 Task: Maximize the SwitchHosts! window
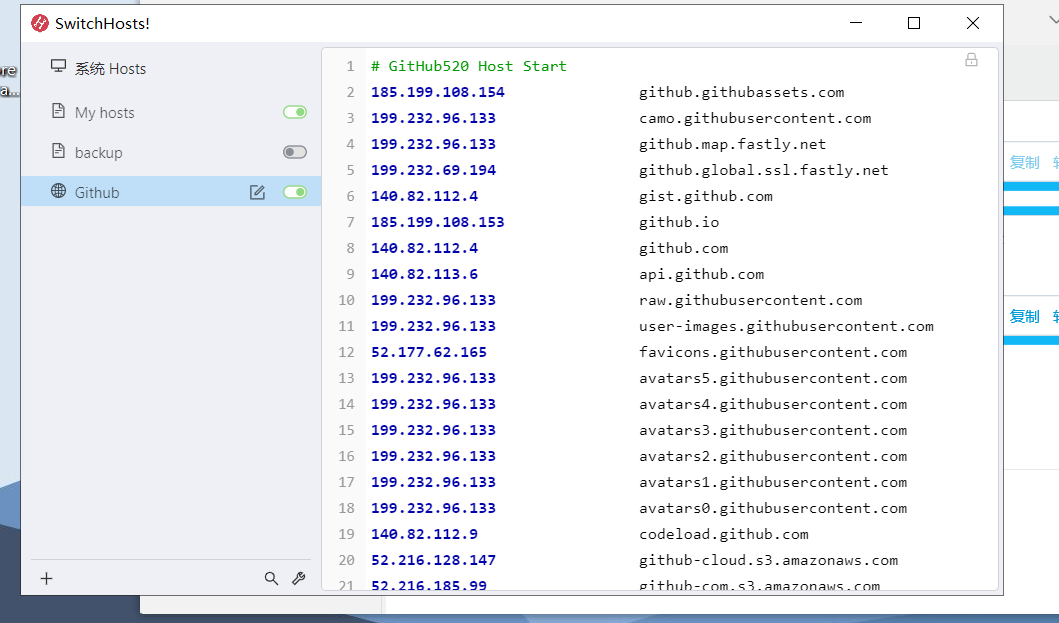click(914, 23)
